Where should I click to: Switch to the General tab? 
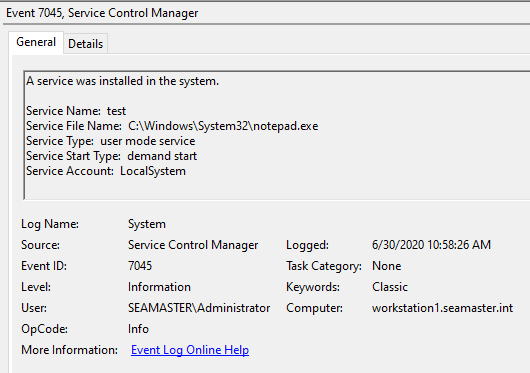(36, 43)
